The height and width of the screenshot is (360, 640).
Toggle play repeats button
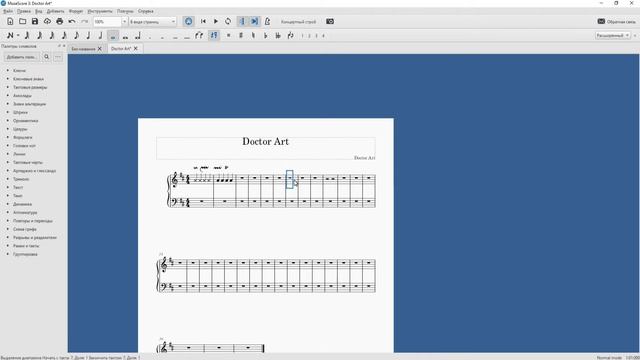(242, 21)
